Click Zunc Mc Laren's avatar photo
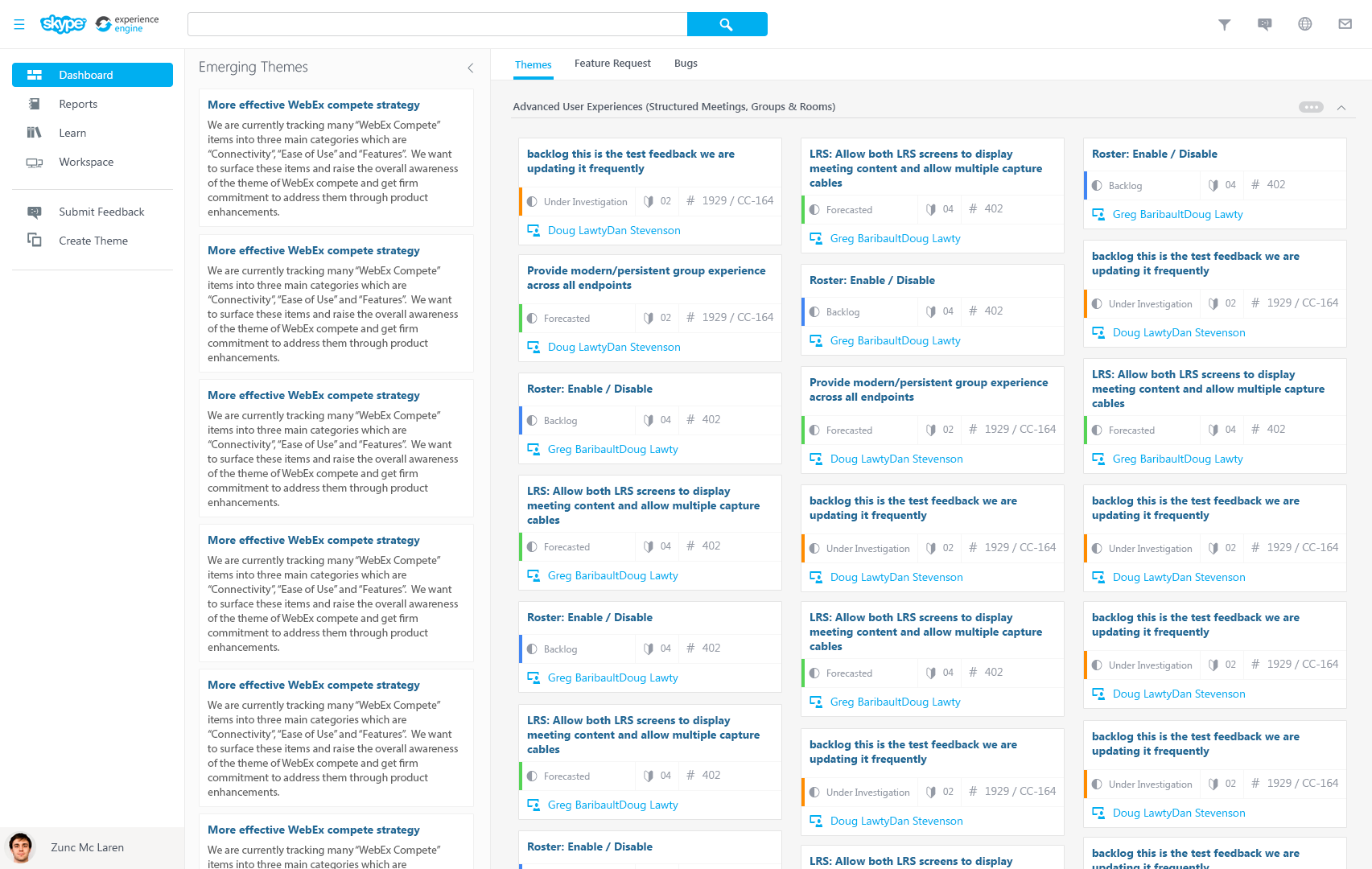The height and width of the screenshot is (869, 1372). coord(21,847)
